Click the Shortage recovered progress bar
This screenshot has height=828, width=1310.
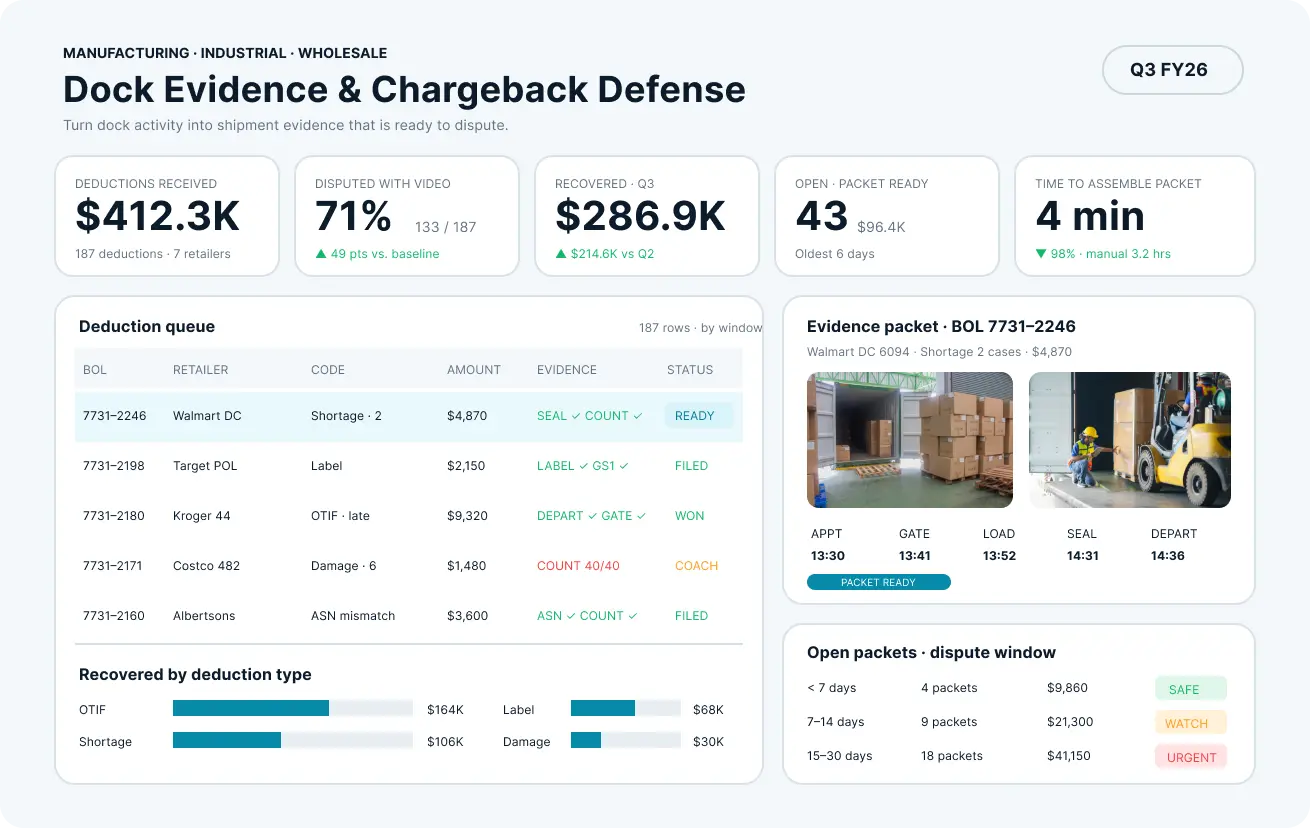point(292,741)
